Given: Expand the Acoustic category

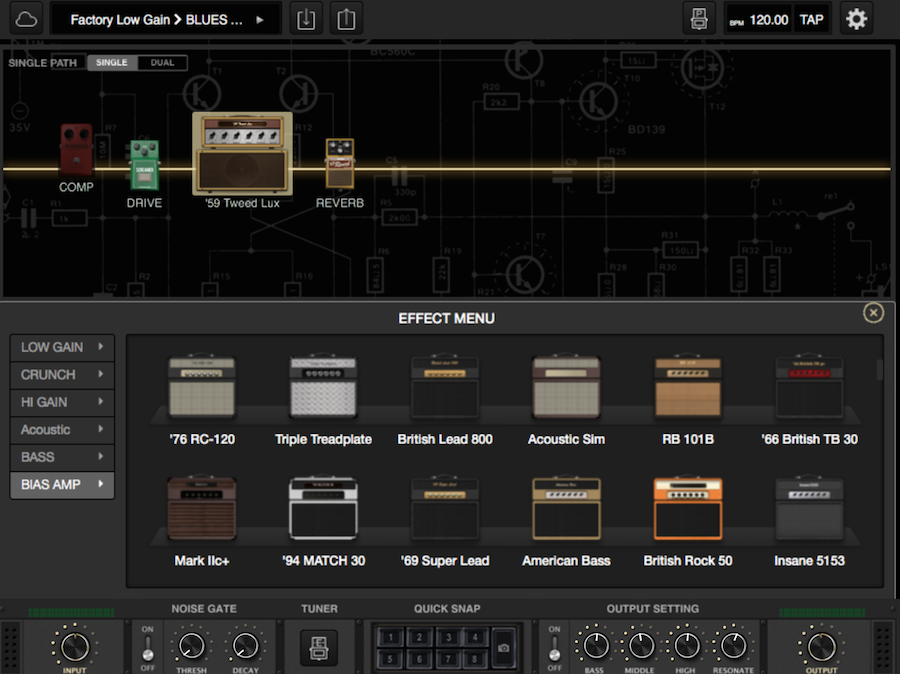Looking at the screenshot, I should coord(62,429).
